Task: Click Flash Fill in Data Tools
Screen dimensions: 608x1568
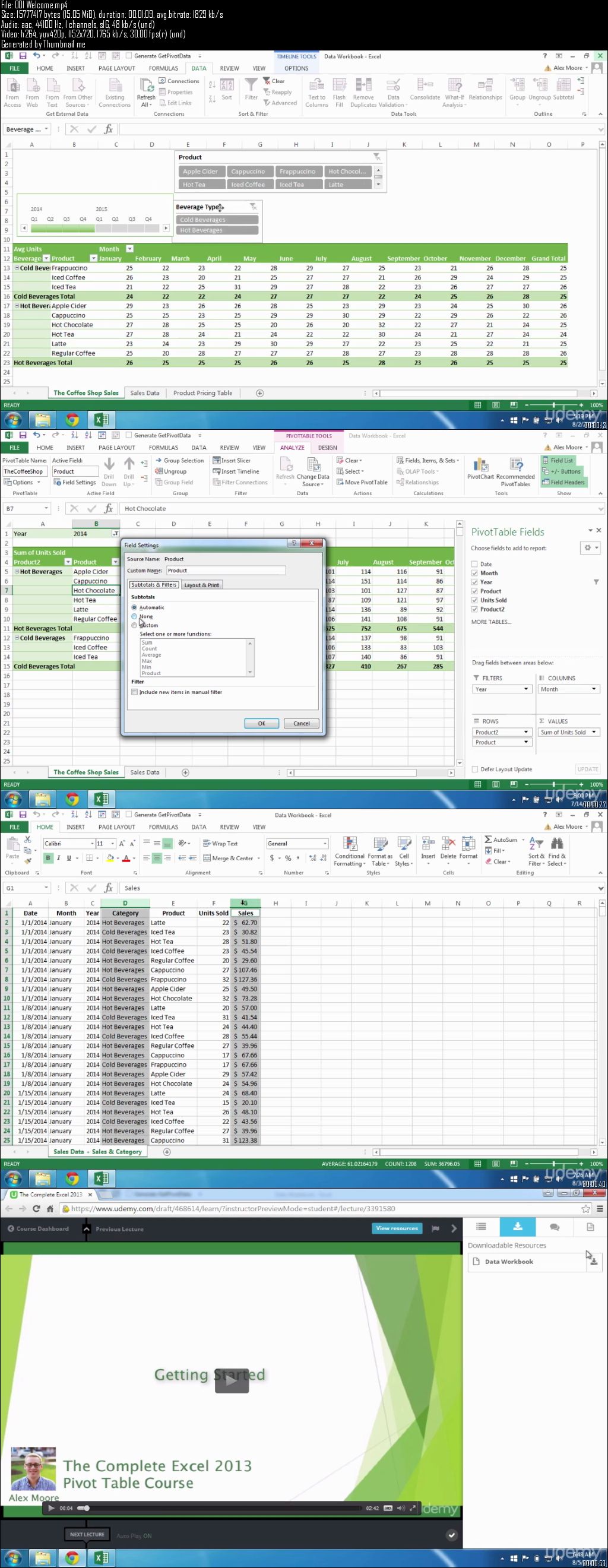Action: 339,93
